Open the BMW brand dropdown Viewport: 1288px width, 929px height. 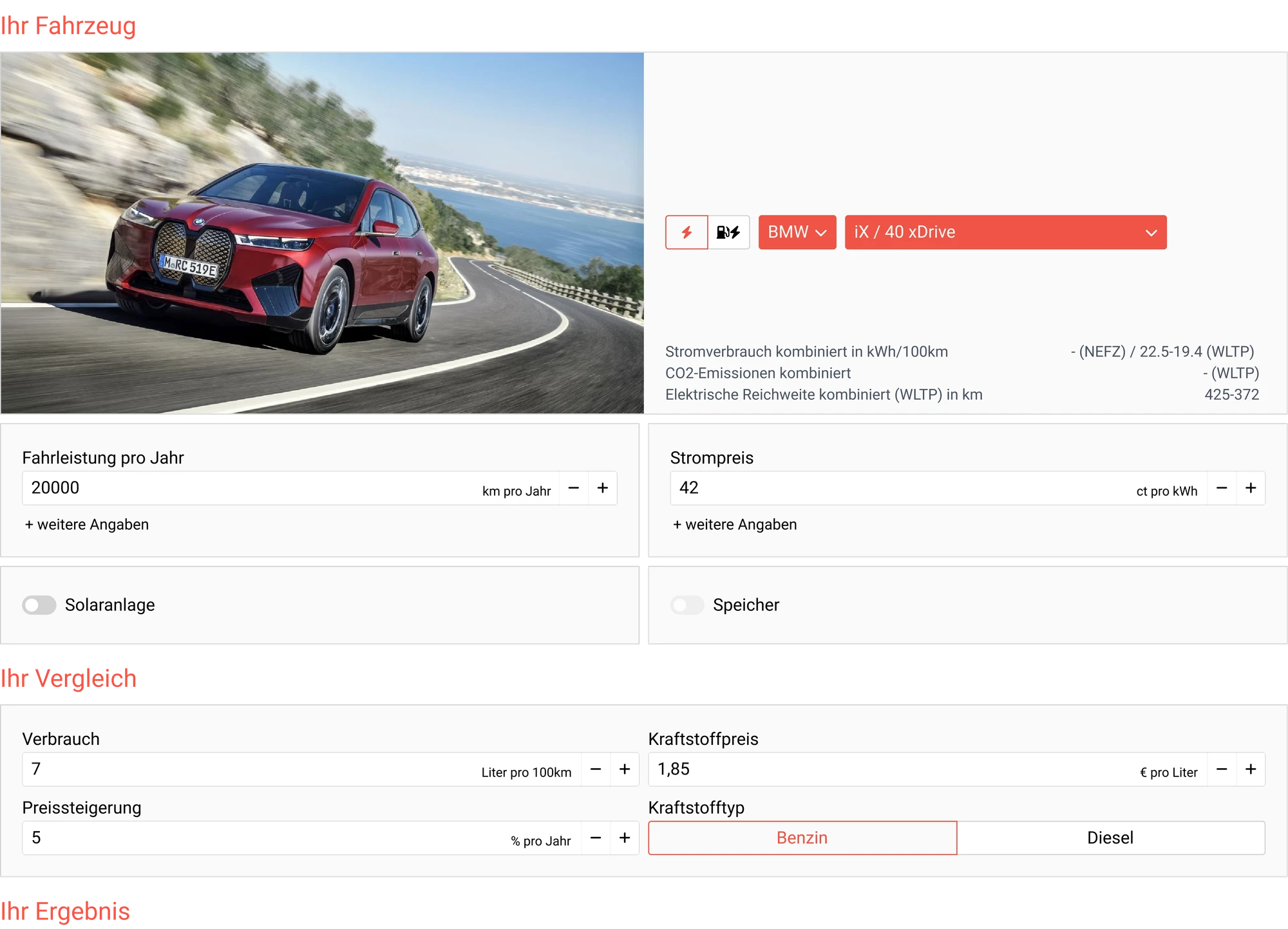(797, 232)
